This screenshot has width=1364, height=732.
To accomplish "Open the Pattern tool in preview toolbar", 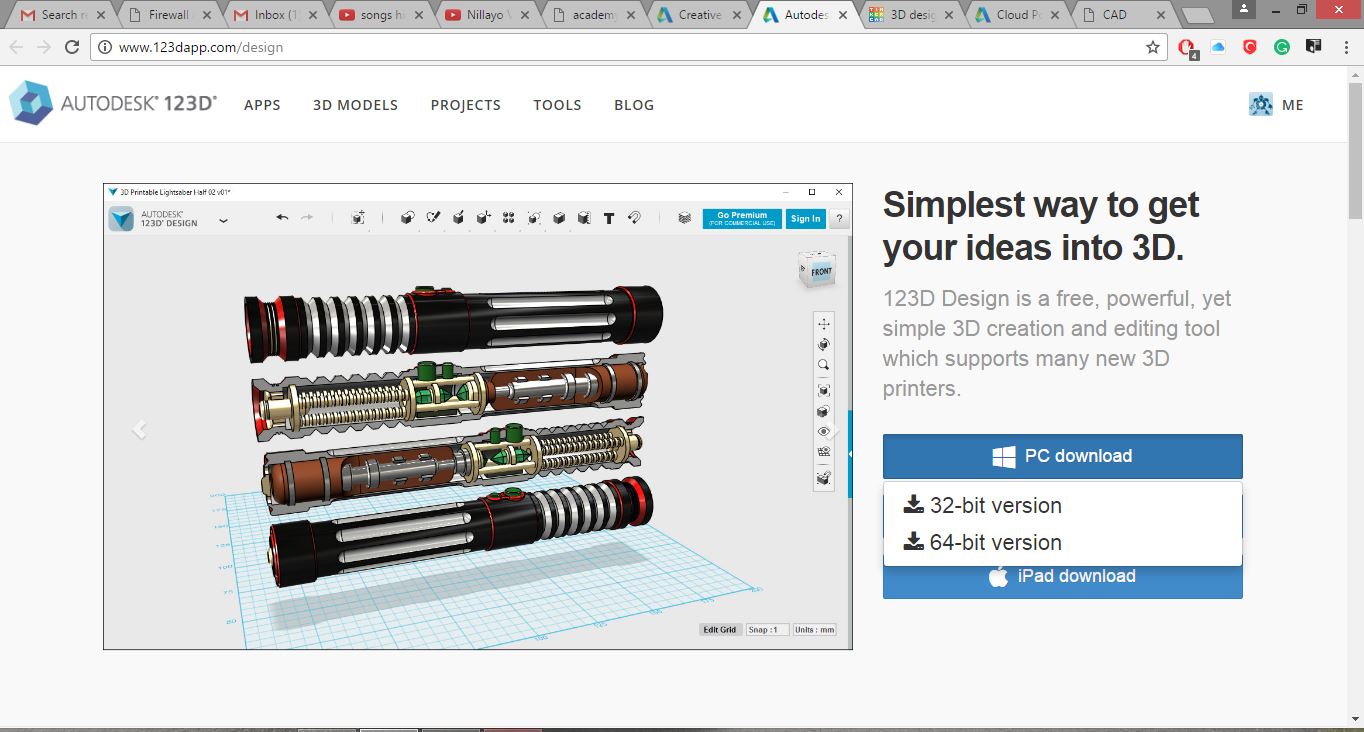I will click(509, 218).
